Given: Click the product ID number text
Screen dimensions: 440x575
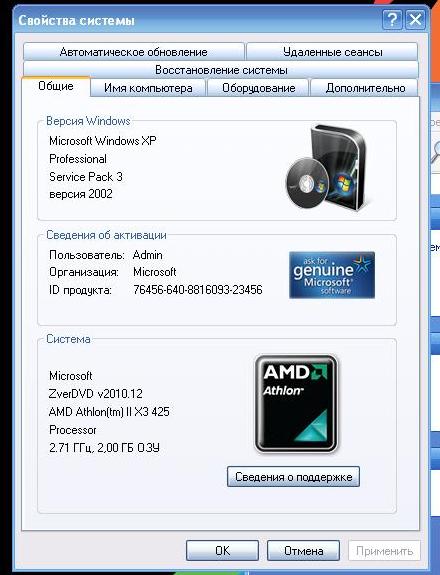Looking at the screenshot, I should coord(198,290).
